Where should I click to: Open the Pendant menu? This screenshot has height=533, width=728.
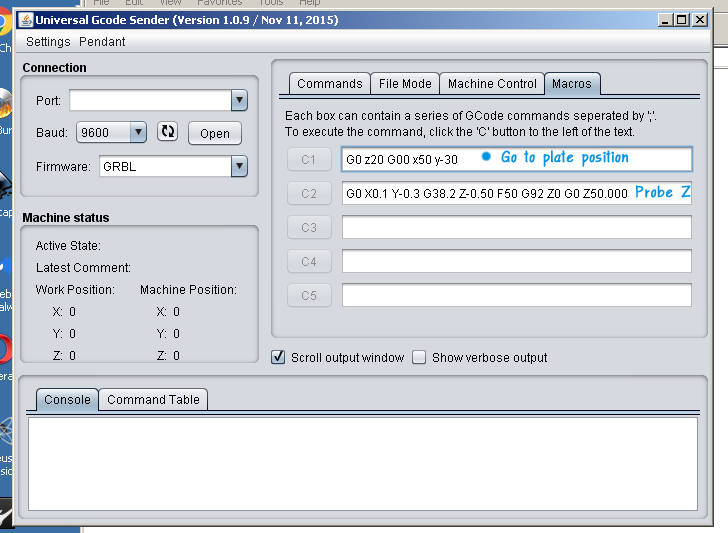(x=102, y=42)
